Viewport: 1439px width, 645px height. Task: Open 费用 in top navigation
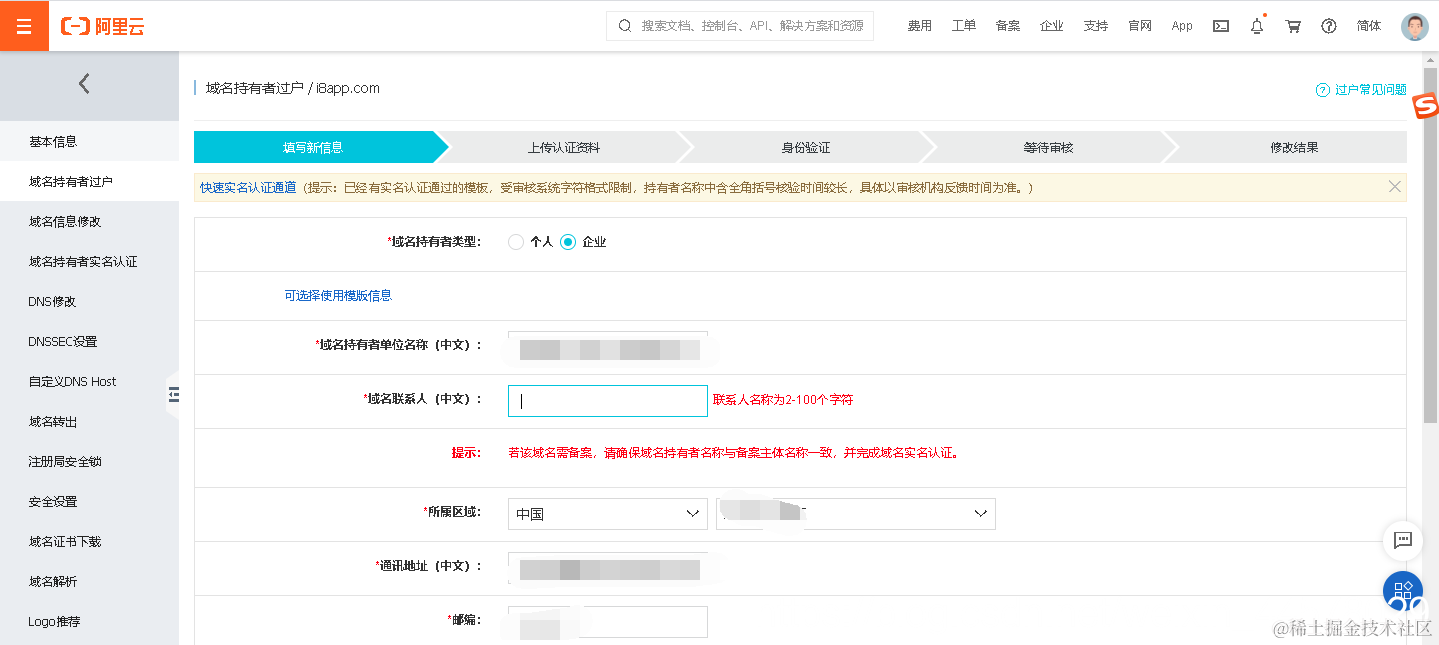click(920, 26)
